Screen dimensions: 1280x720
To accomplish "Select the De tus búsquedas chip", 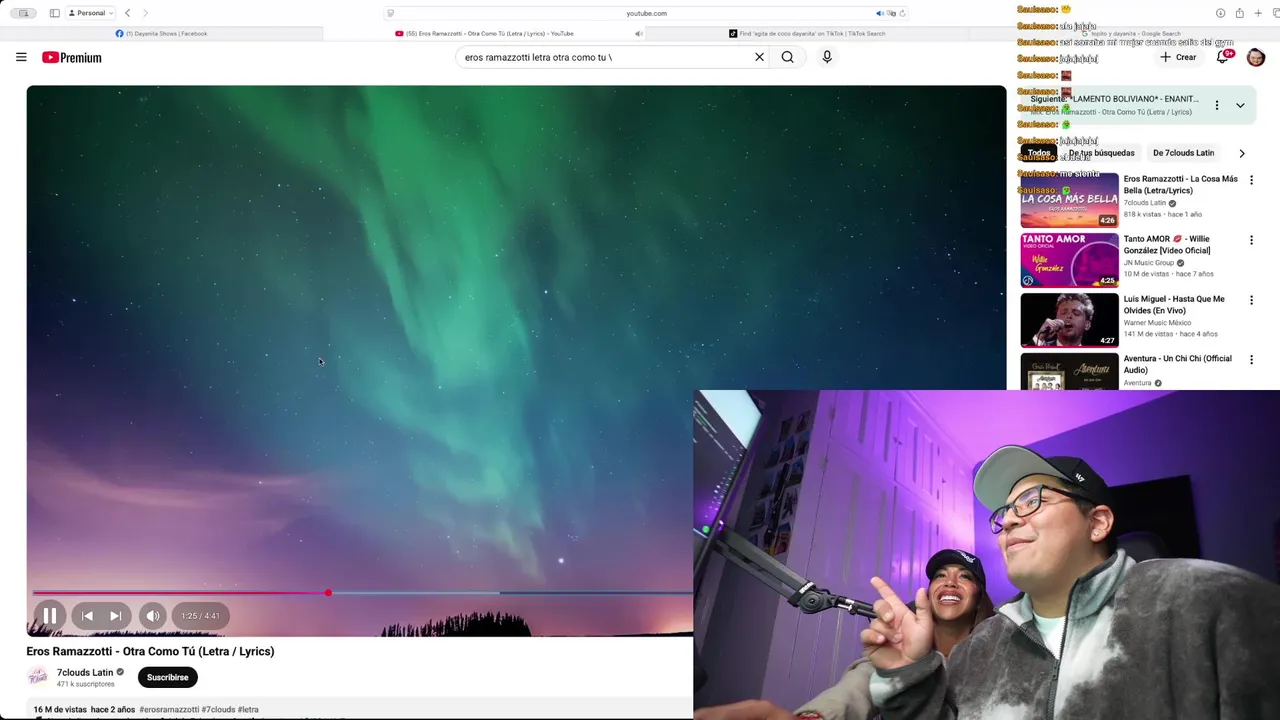I will 1101,153.
